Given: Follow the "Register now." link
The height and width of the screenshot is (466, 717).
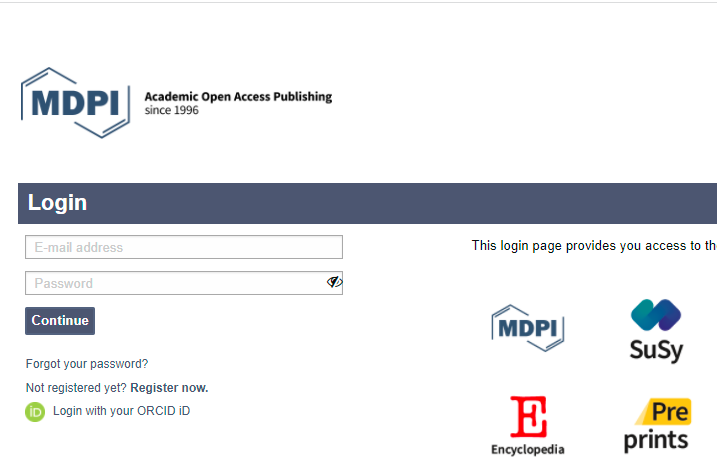Looking at the screenshot, I should [169, 388].
